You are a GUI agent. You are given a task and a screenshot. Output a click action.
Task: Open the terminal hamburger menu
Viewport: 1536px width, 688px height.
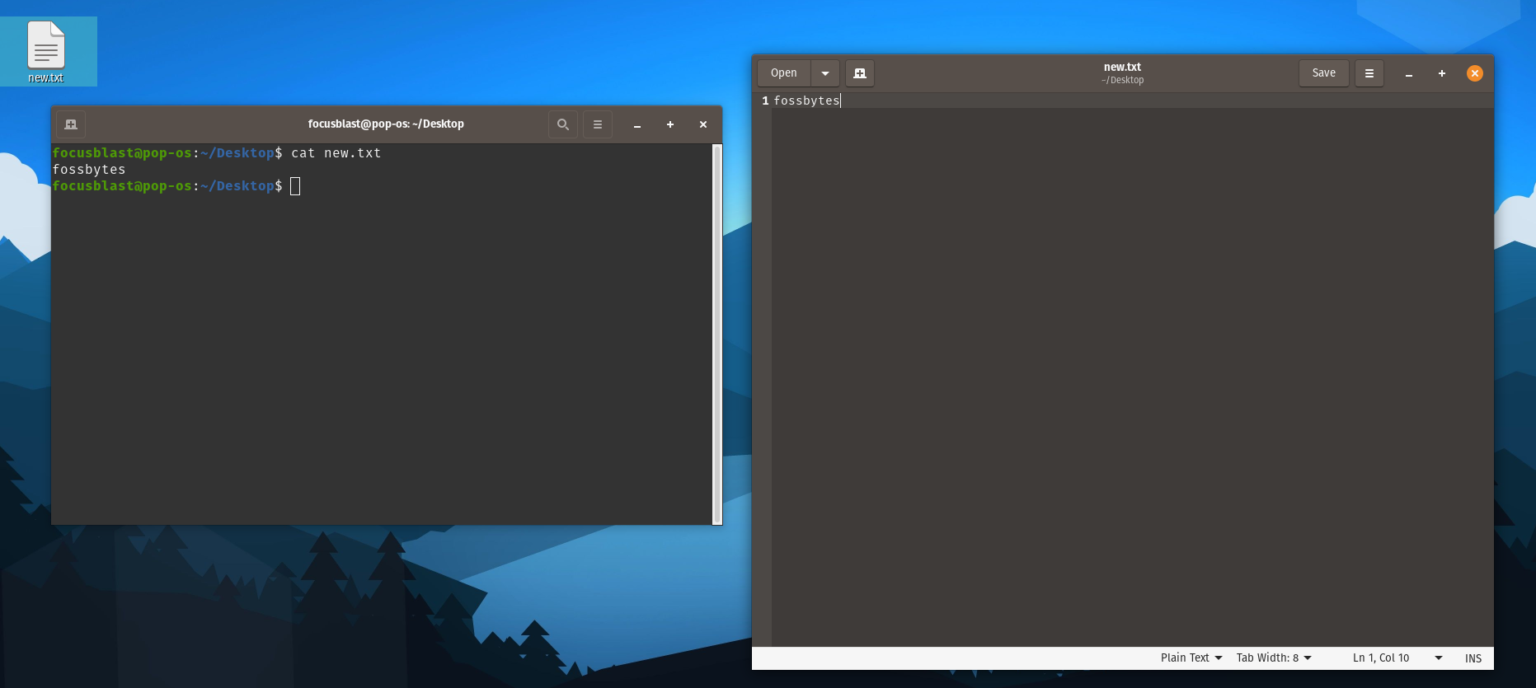(x=597, y=124)
